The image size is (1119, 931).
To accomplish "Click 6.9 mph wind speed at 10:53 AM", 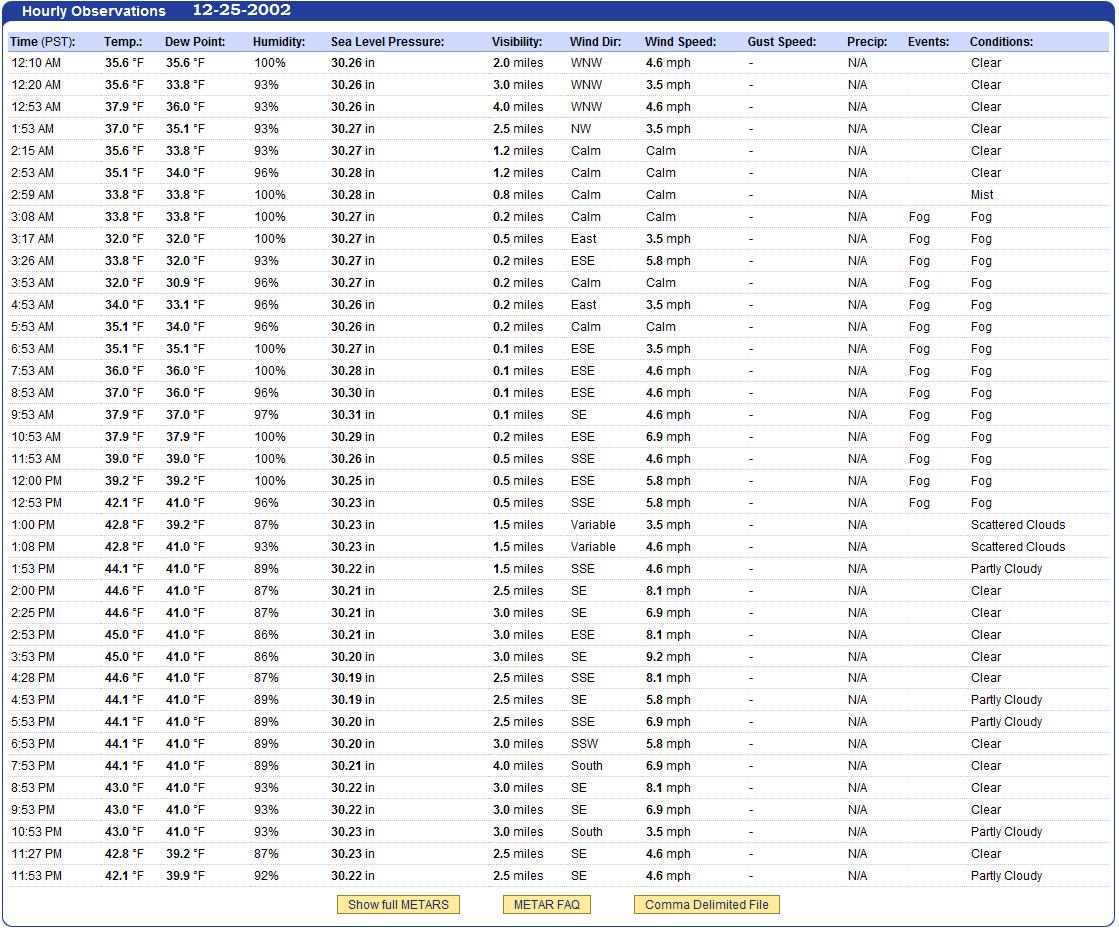I will 668,437.
